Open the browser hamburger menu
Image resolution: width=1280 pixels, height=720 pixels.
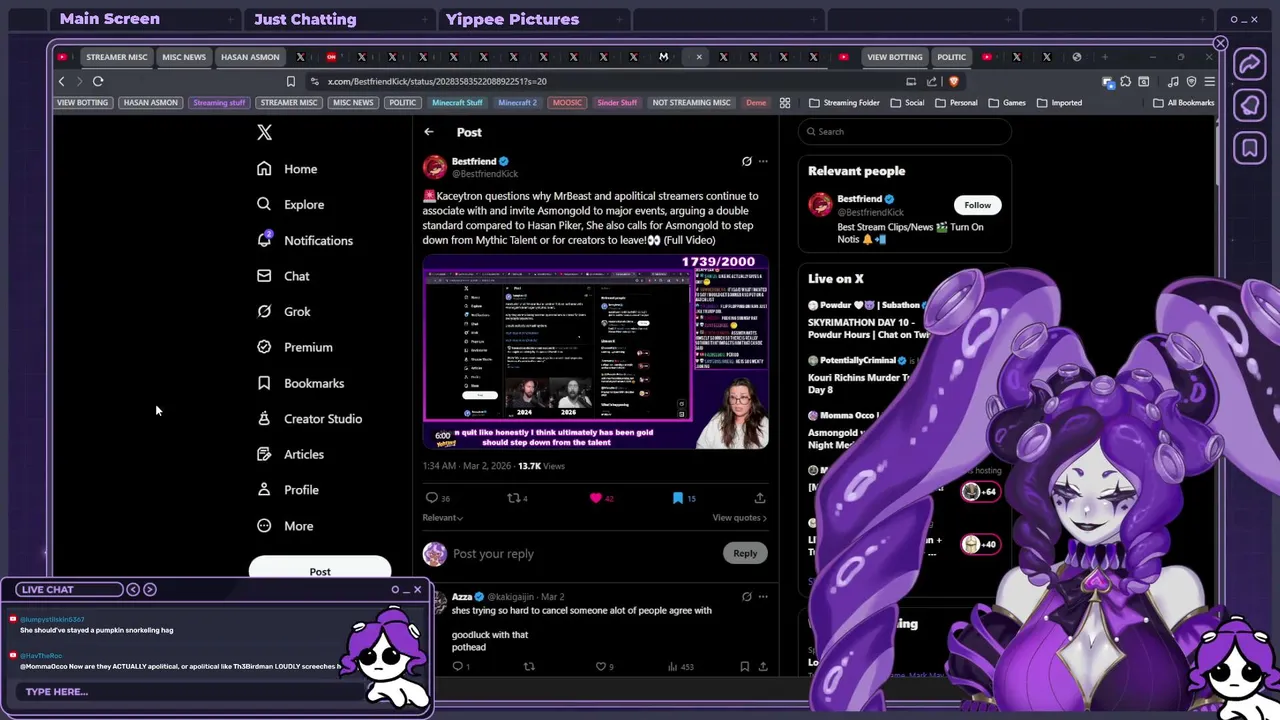(1209, 81)
